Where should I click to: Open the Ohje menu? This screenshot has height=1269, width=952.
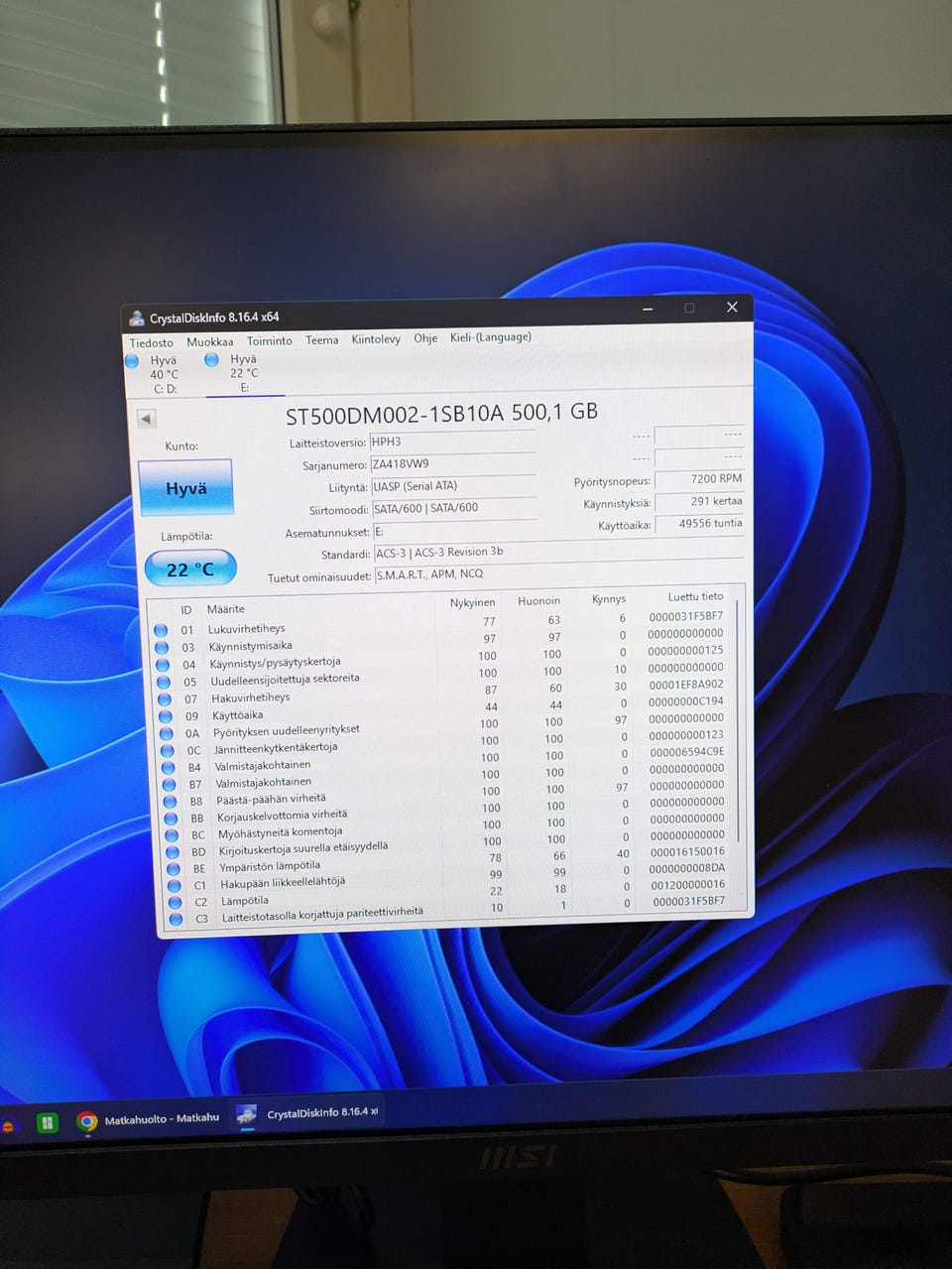425,338
